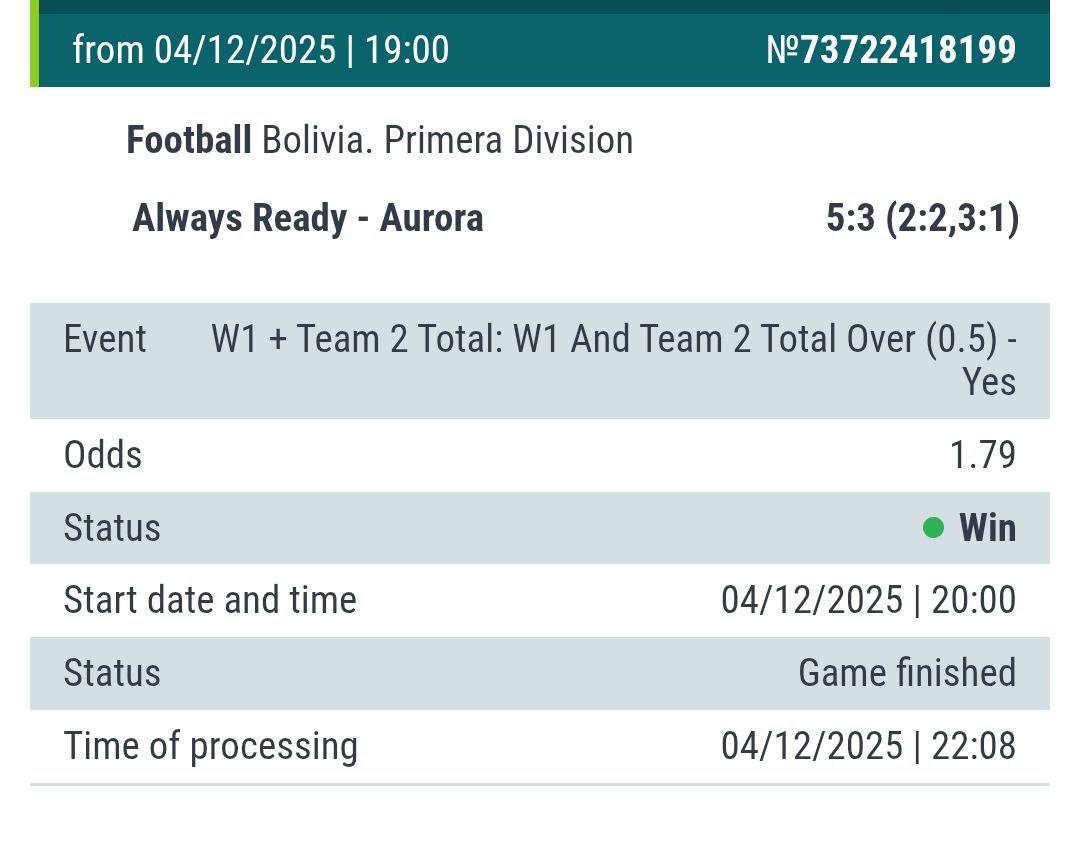This screenshot has height=846, width=1080.
Task: Click the Status label beside Game finished
Action: (112, 673)
